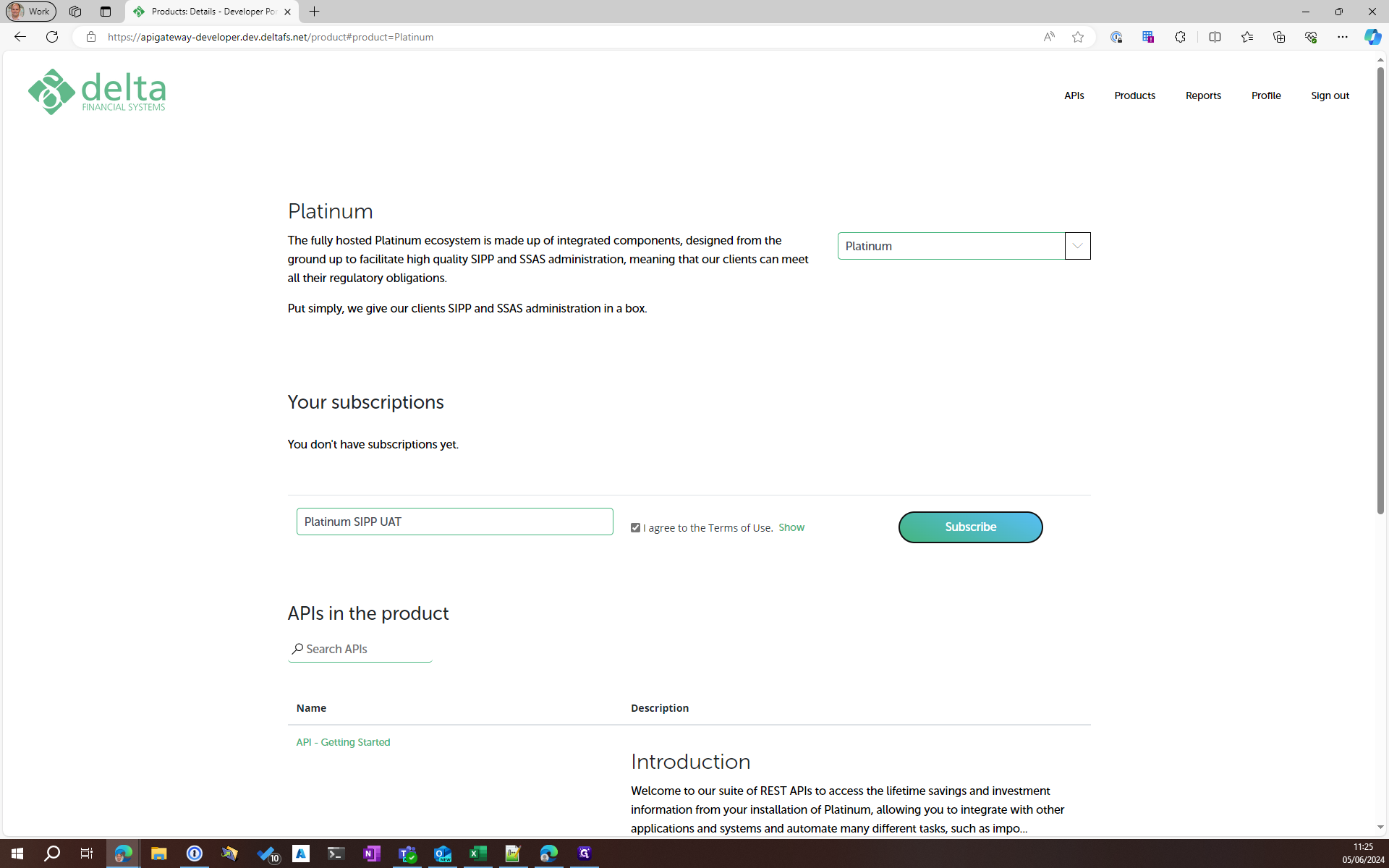This screenshot has height=868, width=1389.
Task: Click the page vertical scrollbar thumb
Action: (1380, 289)
